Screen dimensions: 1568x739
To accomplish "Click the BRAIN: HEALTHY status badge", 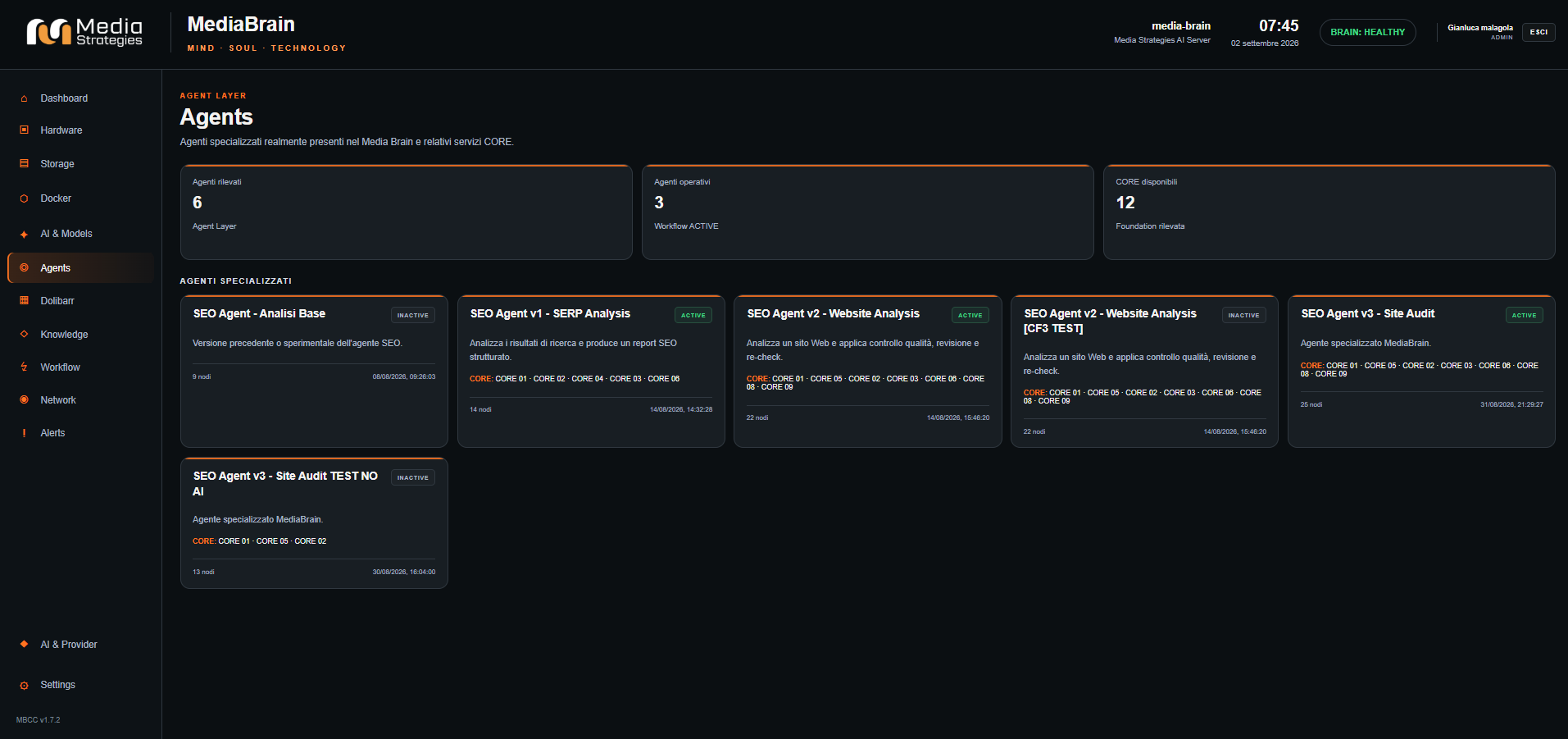I will coord(1367,32).
